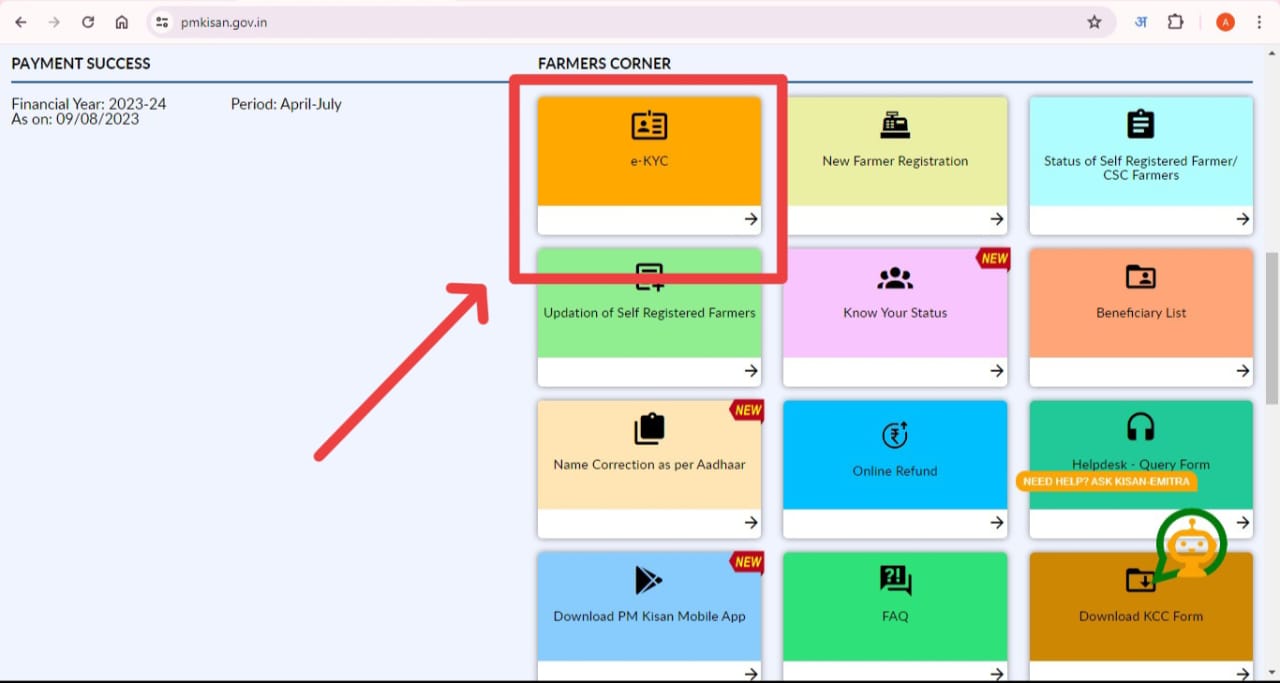This screenshot has height=683, width=1280.
Task: Click the pmkisan.gov.in address bar
Action: pyautogui.click(x=630, y=22)
